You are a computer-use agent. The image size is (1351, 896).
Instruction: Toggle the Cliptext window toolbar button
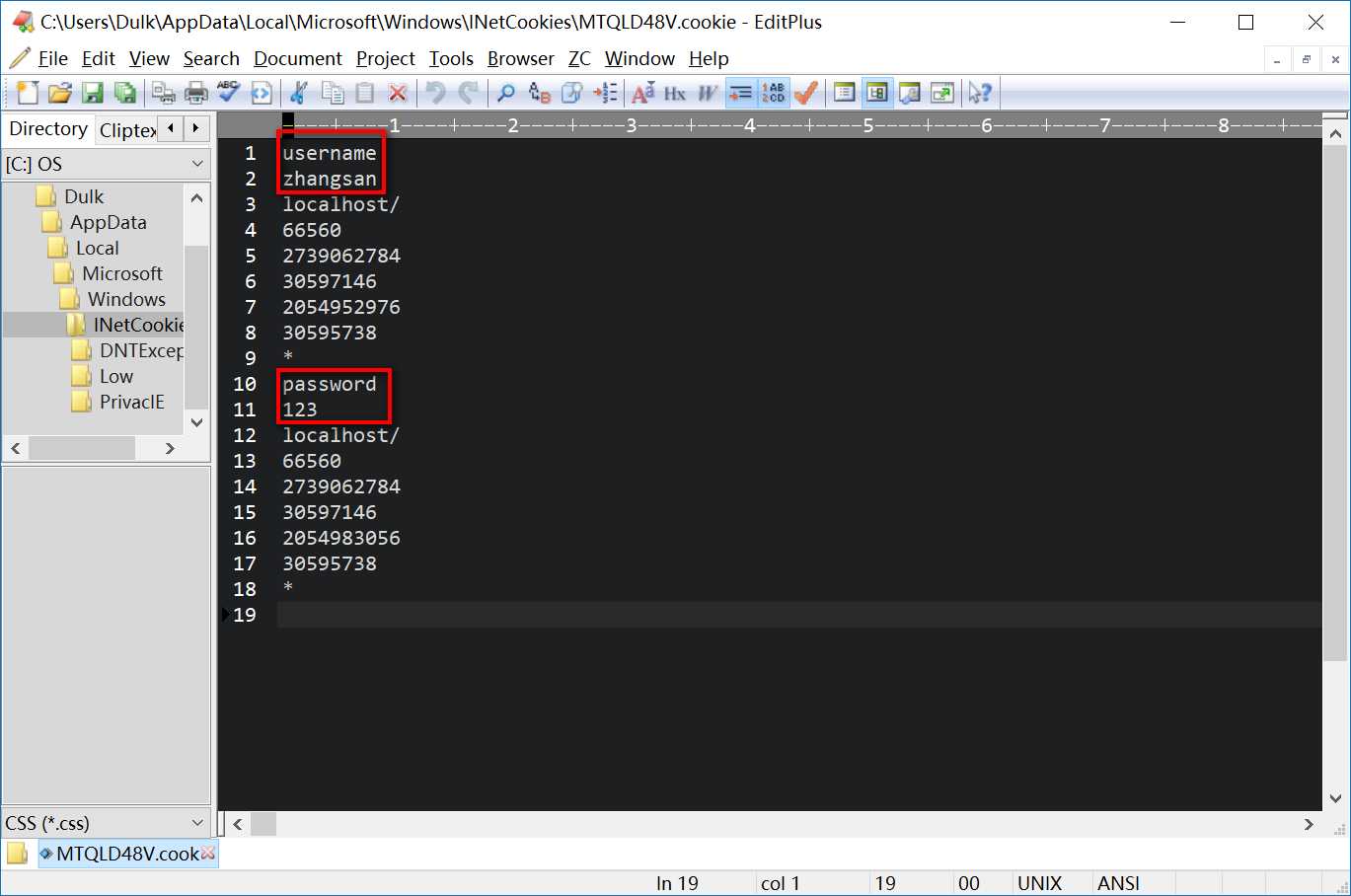[845, 93]
